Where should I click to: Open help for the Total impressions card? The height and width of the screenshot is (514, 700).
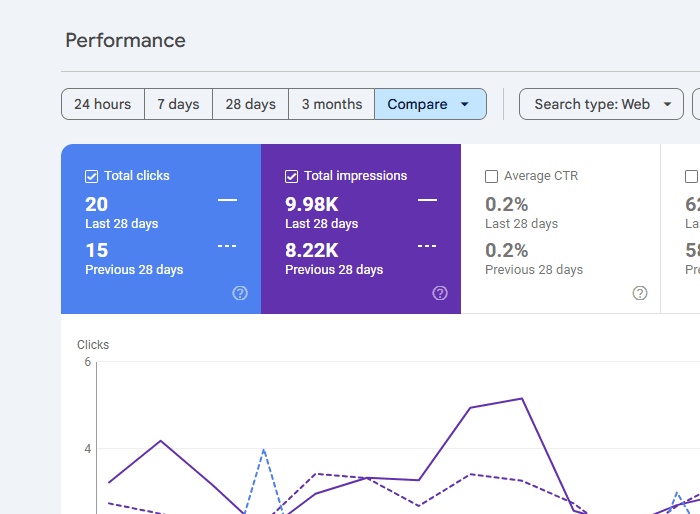click(440, 293)
